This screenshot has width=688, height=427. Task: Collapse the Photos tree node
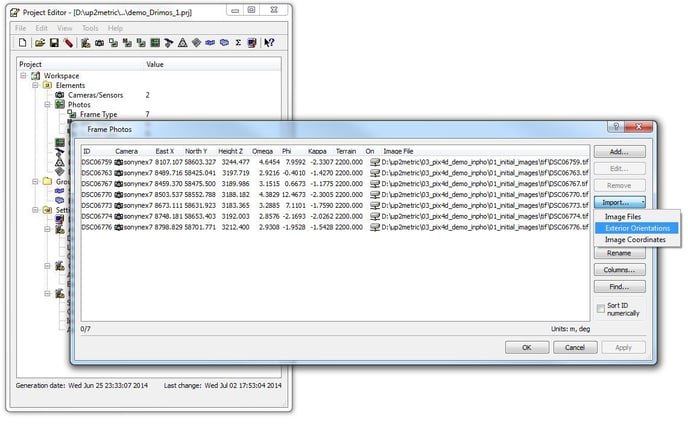[x=47, y=105]
